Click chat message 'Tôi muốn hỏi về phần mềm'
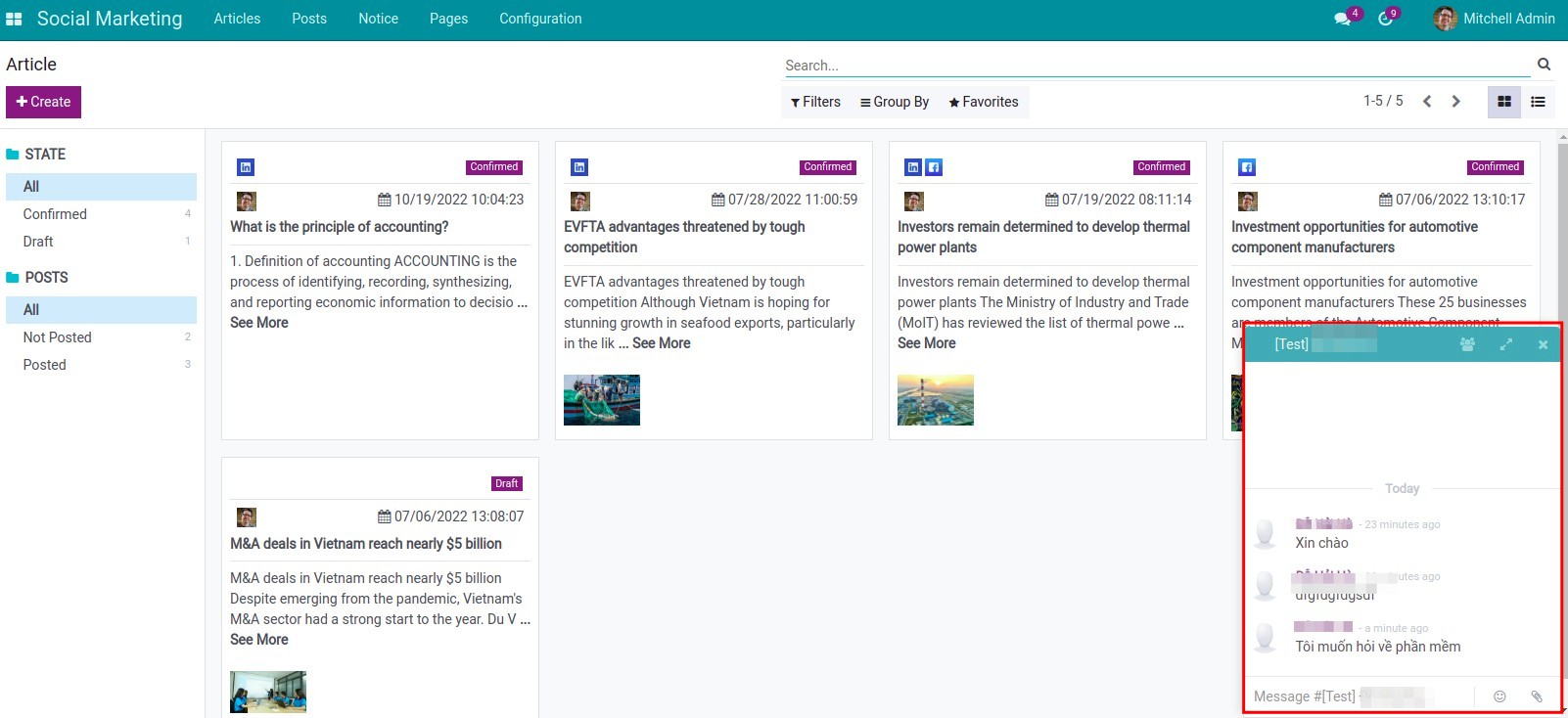The height and width of the screenshot is (718, 1568). tap(1378, 647)
